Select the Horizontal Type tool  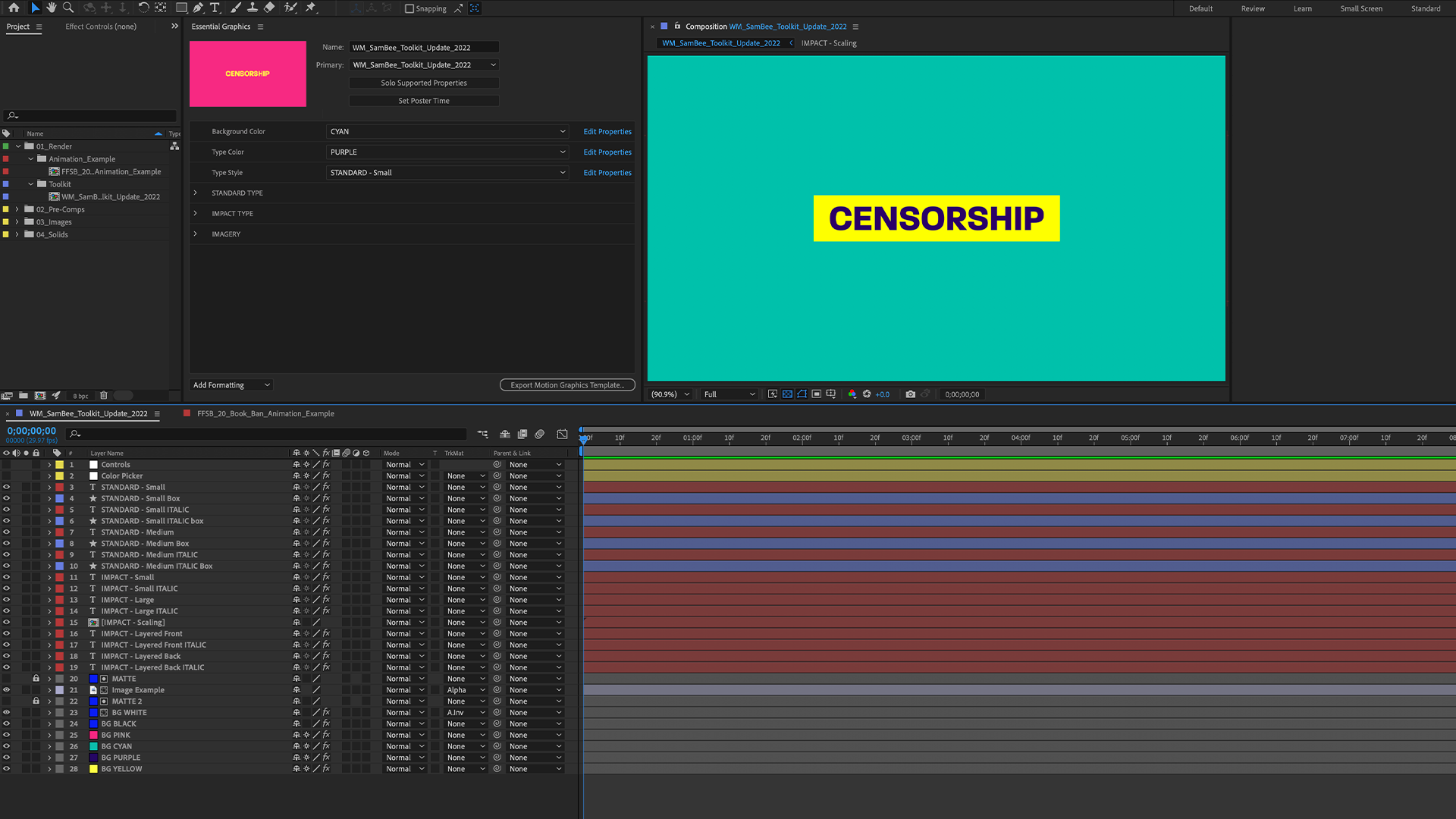[x=215, y=8]
